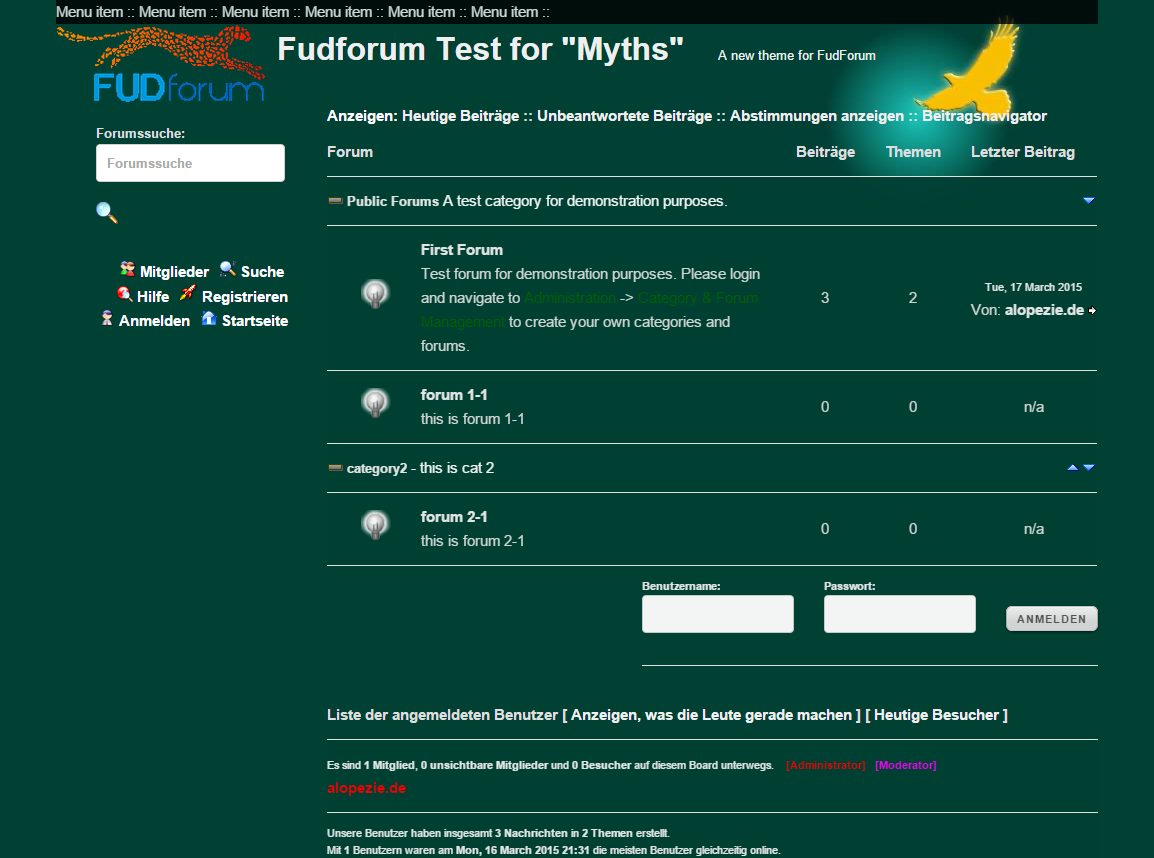Click the last Menu item in top bar

click(504, 12)
